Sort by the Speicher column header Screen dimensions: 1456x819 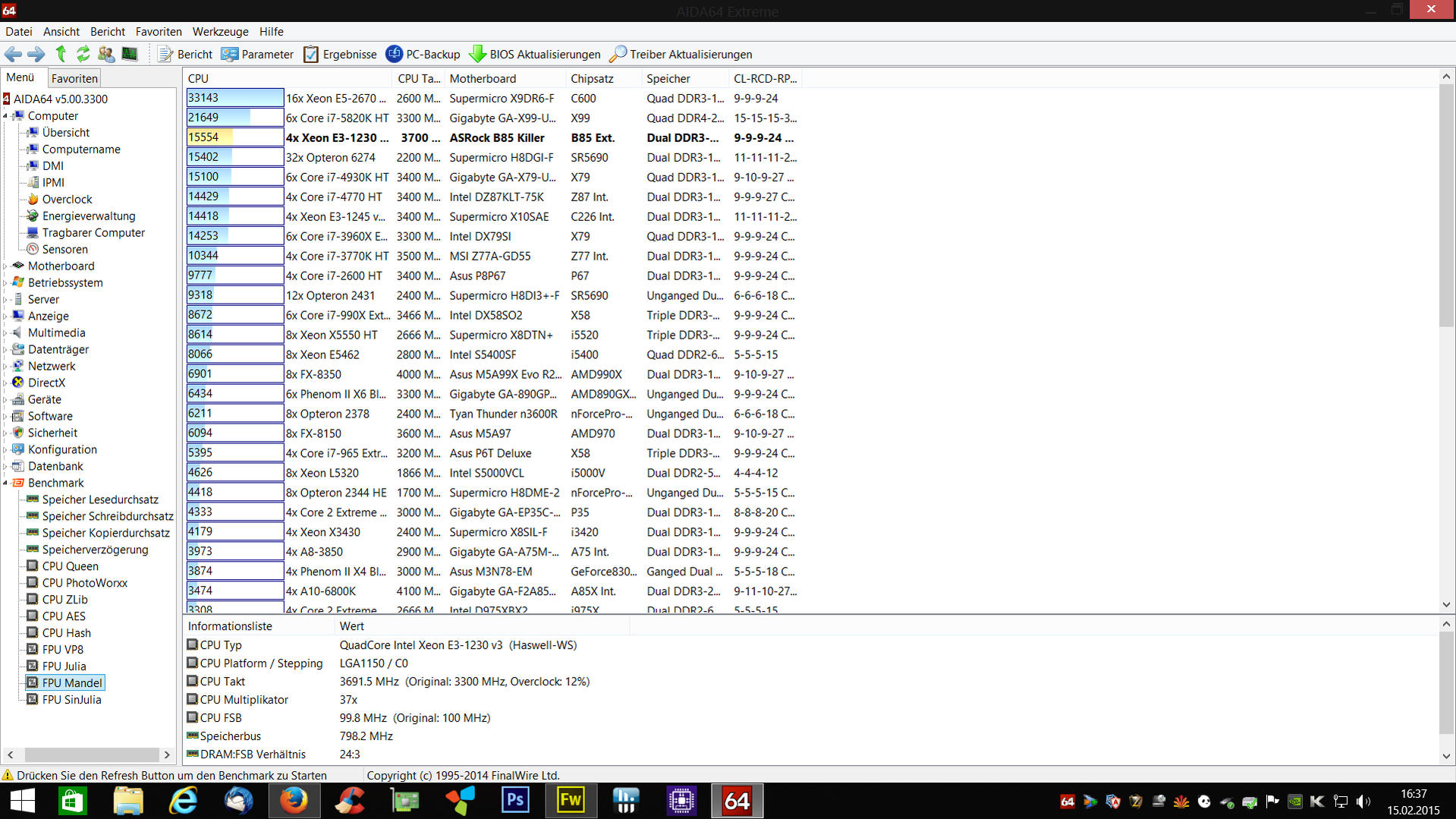coord(685,78)
